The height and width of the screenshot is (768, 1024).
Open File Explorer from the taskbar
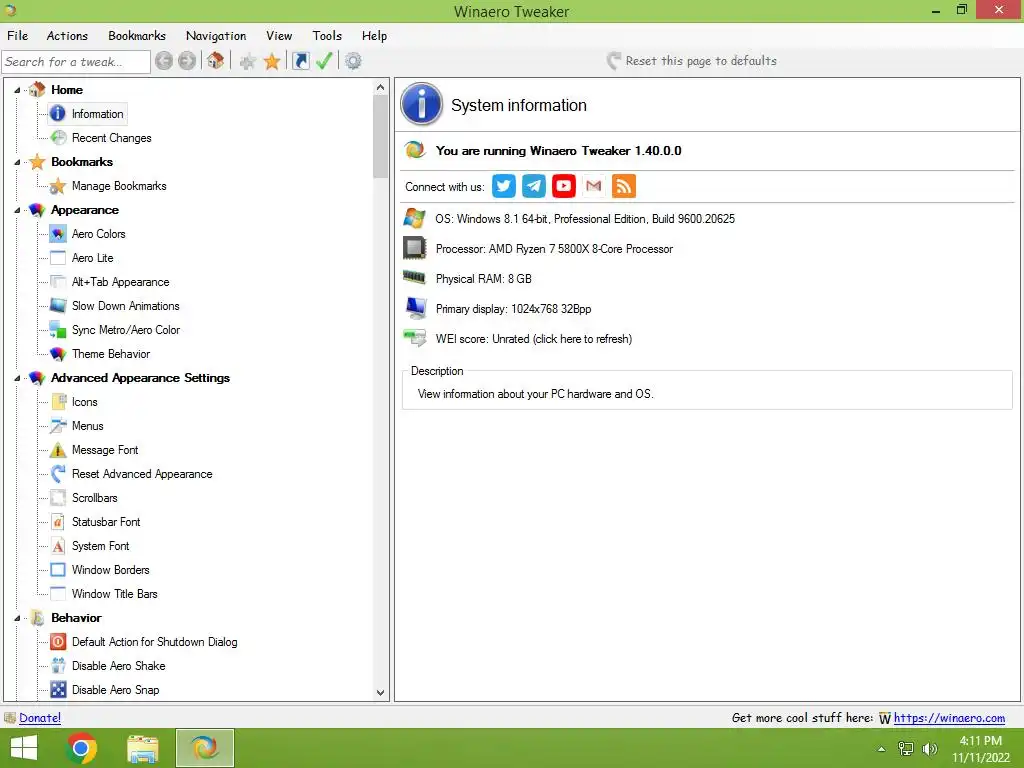(x=143, y=748)
